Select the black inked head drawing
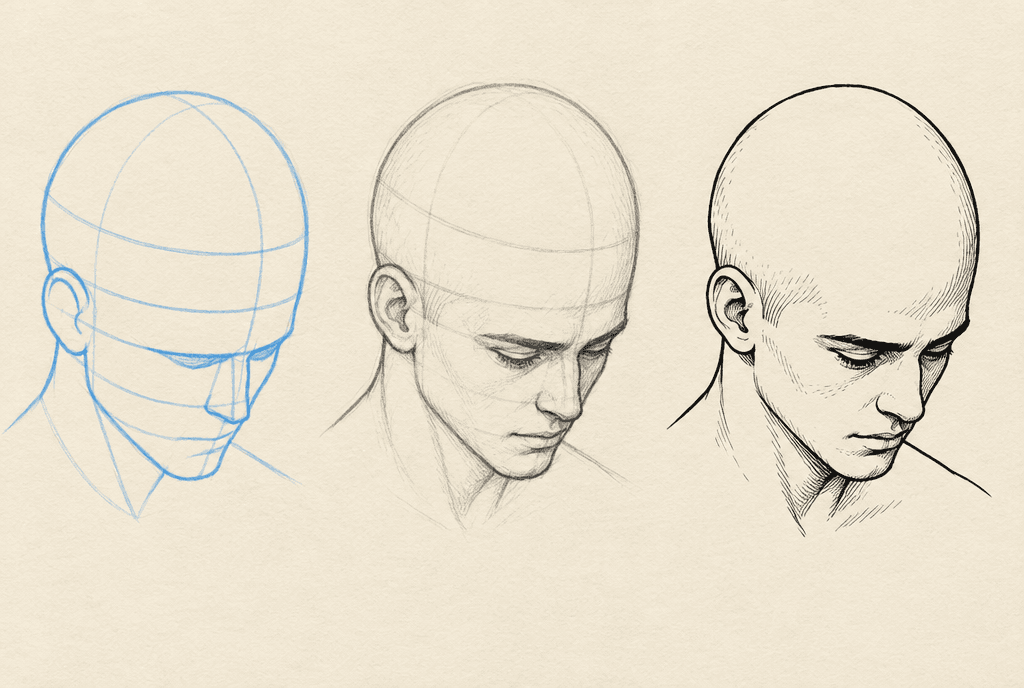The width and height of the screenshot is (1024, 688). tap(829, 310)
